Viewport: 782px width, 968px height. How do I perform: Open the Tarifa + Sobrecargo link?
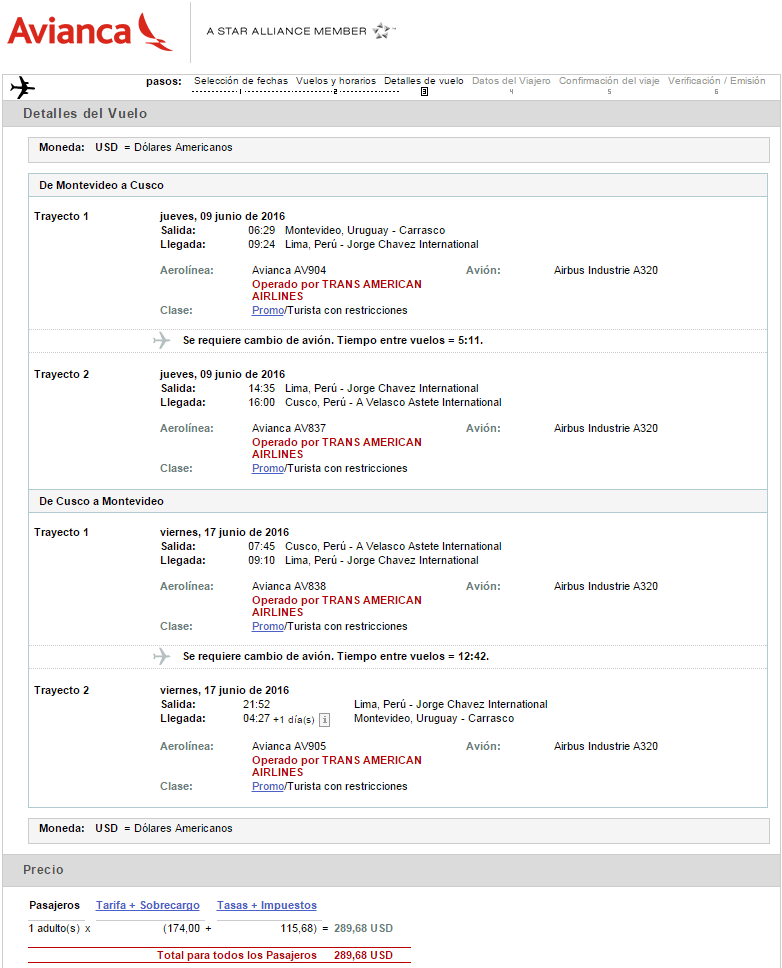pos(148,905)
